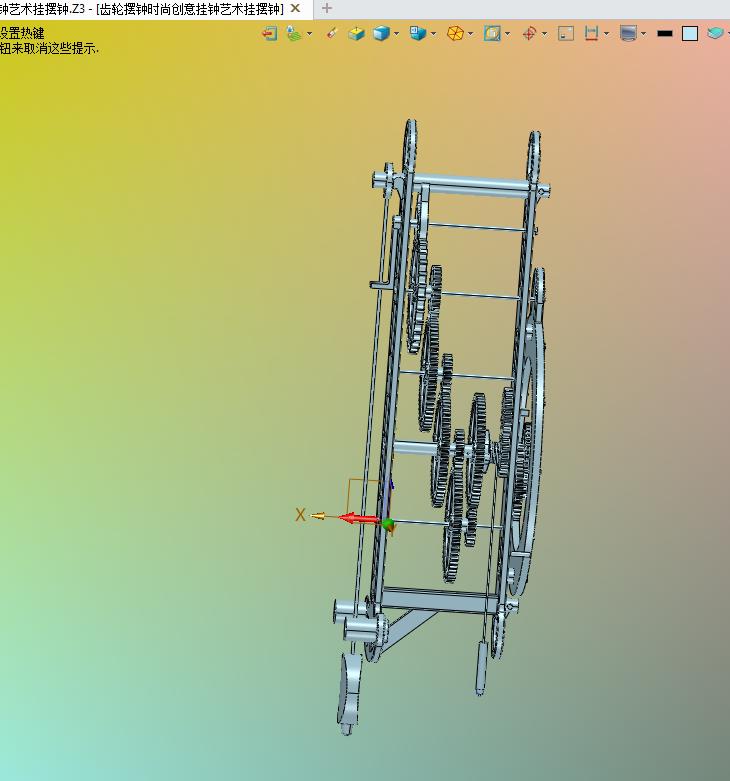
Task: Click the light blue face color swatch
Action: coord(690,33)
